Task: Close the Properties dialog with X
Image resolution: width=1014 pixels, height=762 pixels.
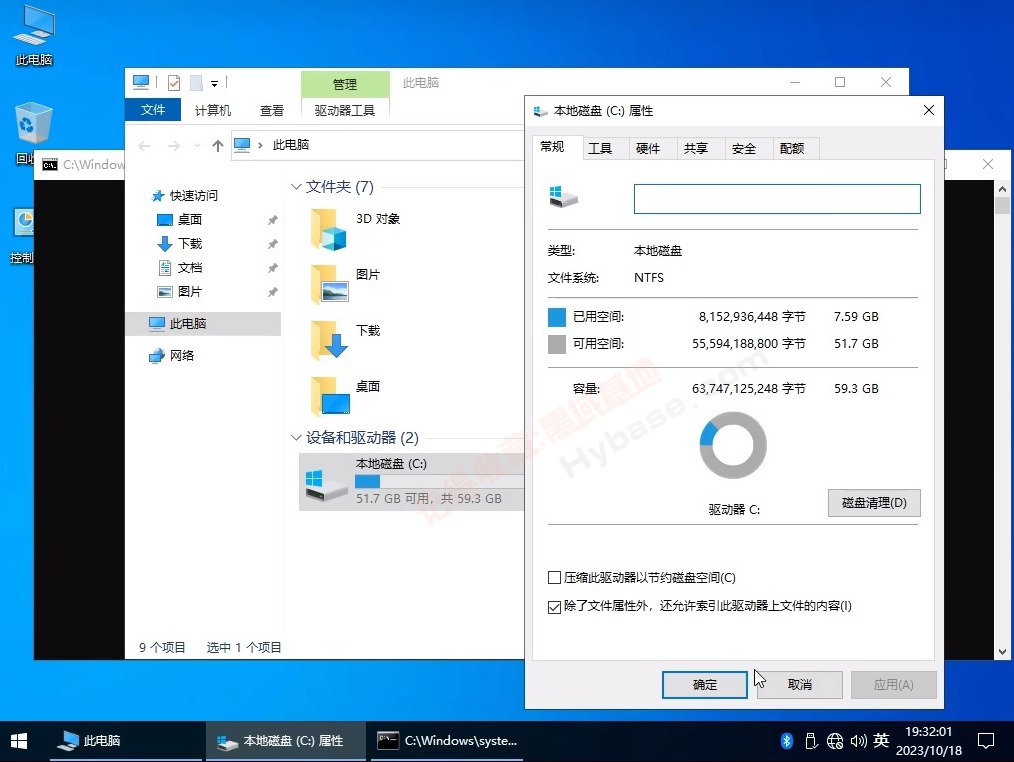Action: pyautogui.click(x=929, y=111)
